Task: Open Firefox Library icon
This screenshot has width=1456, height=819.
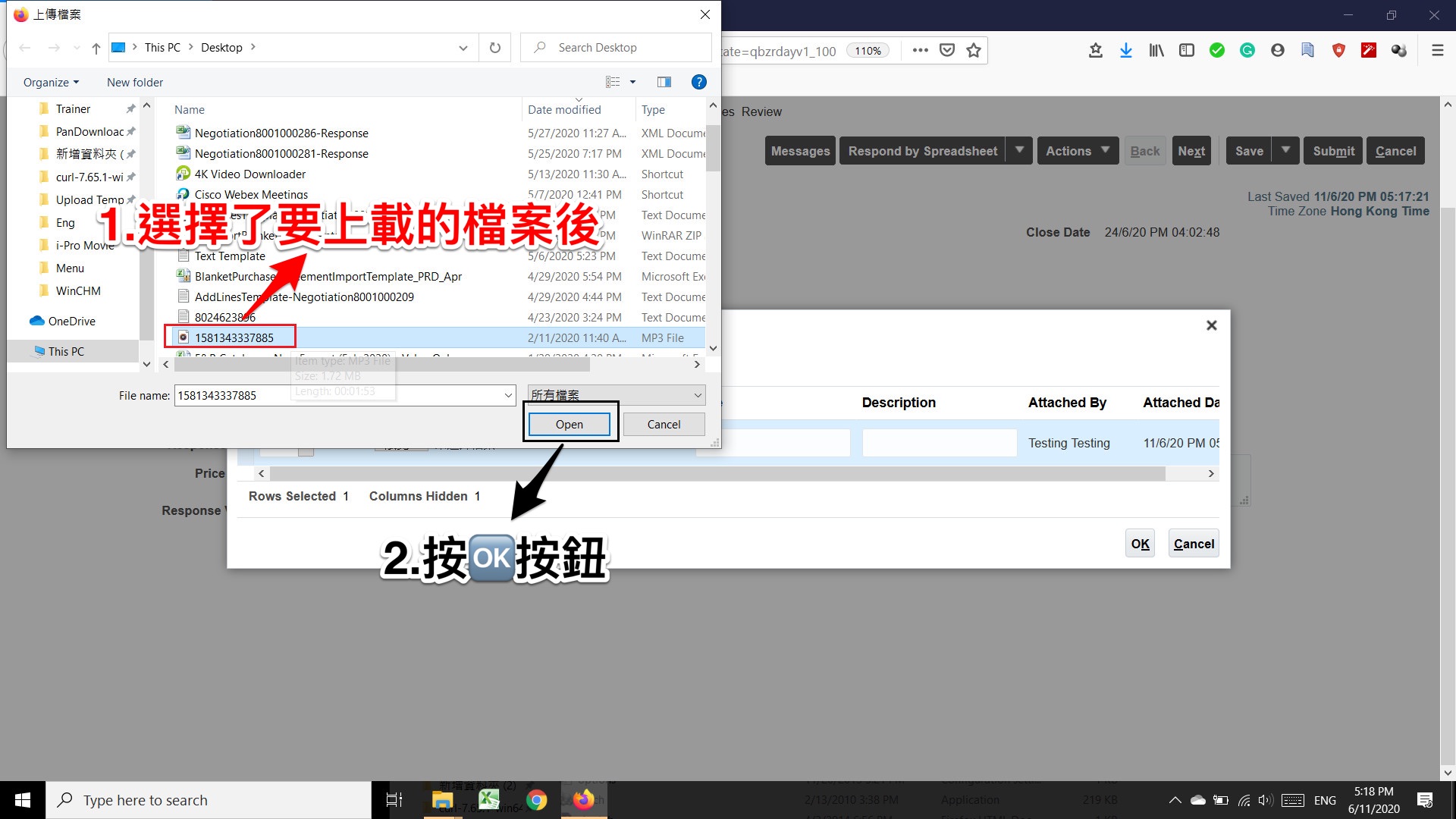Action: point(1156,51)
